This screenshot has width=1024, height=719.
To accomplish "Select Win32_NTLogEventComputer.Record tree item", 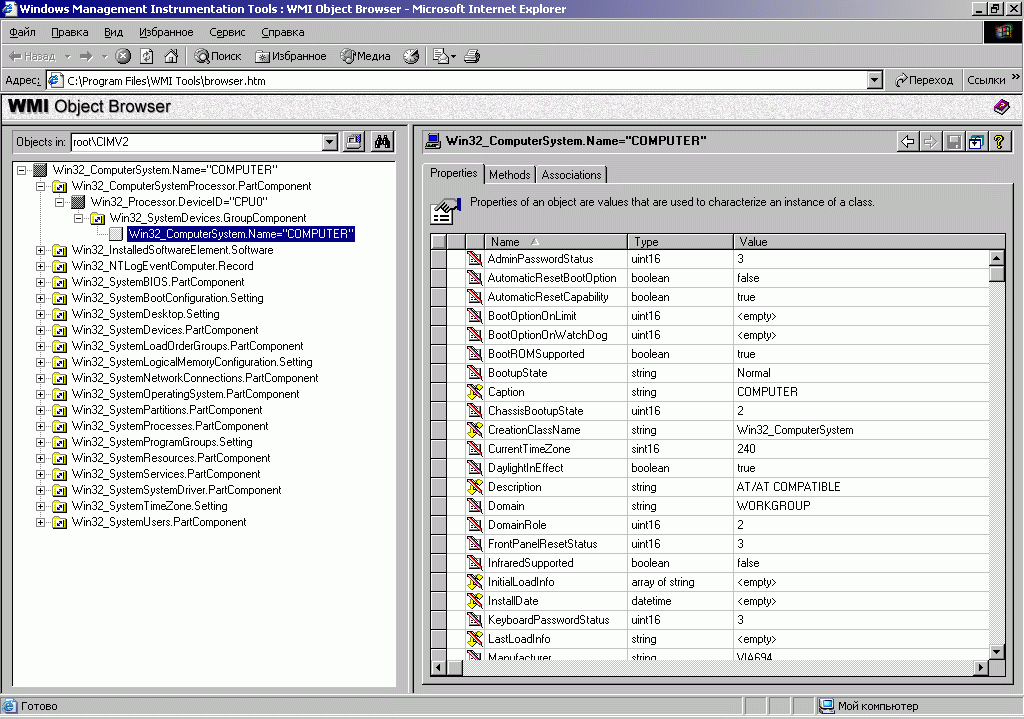I will click(163, 266).
